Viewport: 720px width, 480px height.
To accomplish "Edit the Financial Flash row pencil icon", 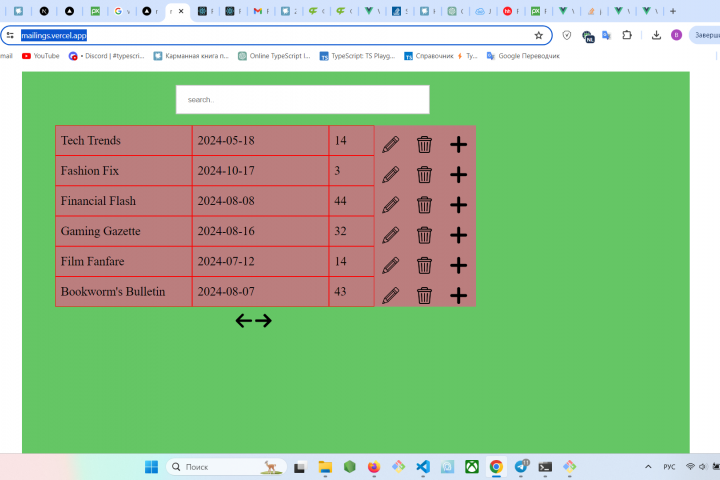I will (x=390, y=205).
